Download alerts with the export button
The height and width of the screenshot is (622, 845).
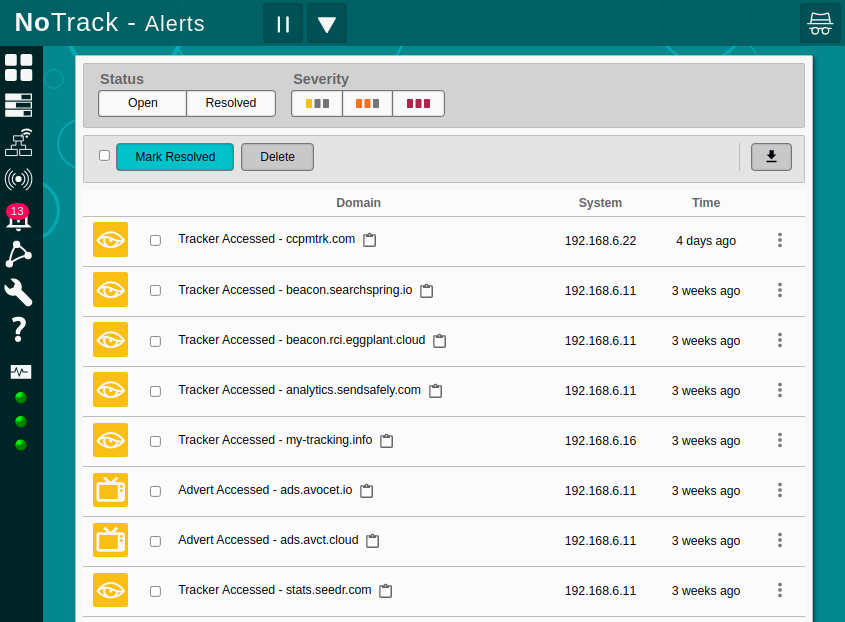coord(771,157)
